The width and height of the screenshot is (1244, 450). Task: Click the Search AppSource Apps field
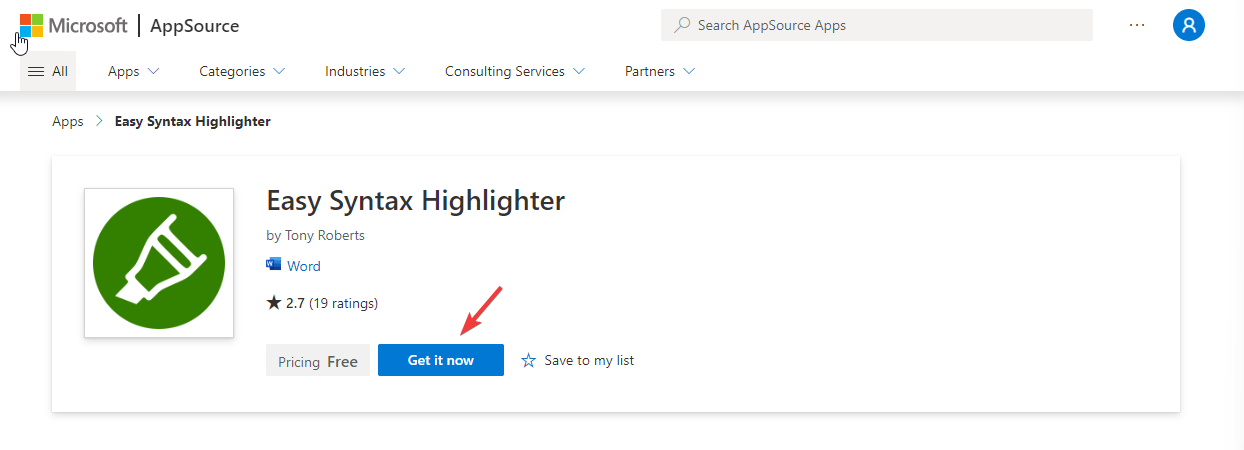[x=877, y=25]
